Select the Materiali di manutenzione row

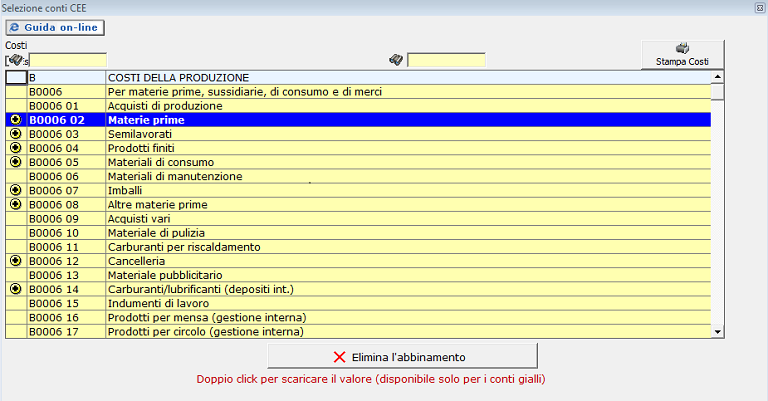point(174,176)
